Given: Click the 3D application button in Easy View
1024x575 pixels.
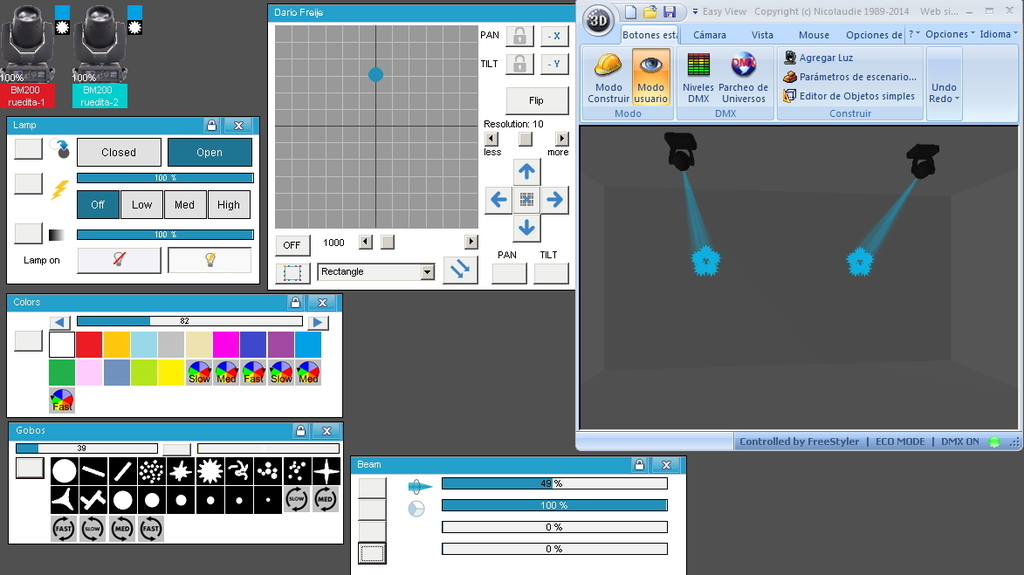Looking at the screenshot, I should [x=598, y=20].
